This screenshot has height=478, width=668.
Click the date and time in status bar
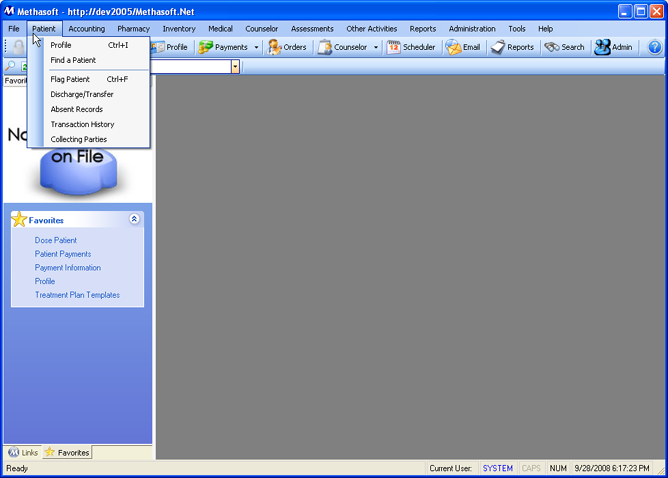(x=612, y=468)
